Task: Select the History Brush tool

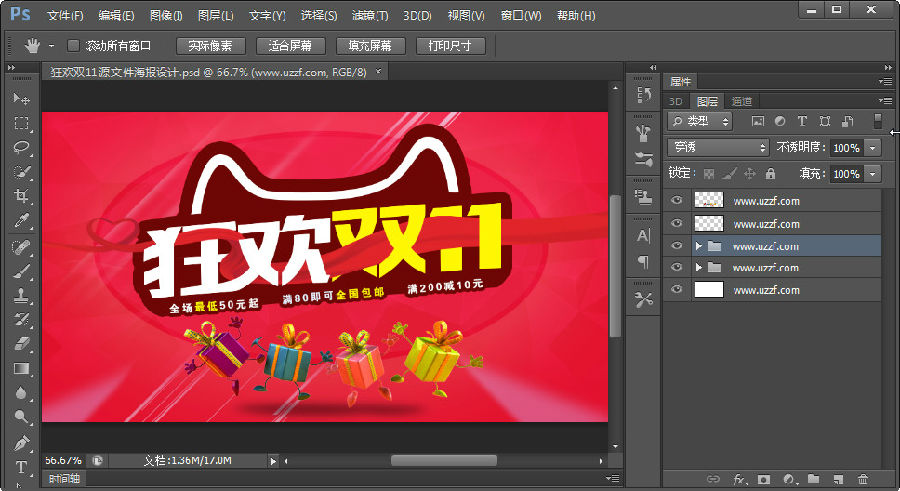Action: pyautogui.click(x=21, y=320)
